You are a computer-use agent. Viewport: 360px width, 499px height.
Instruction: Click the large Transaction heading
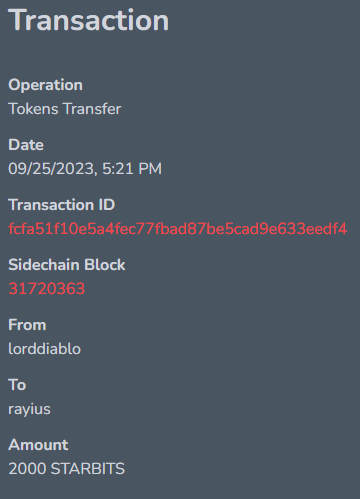click(x=89, y=21)
